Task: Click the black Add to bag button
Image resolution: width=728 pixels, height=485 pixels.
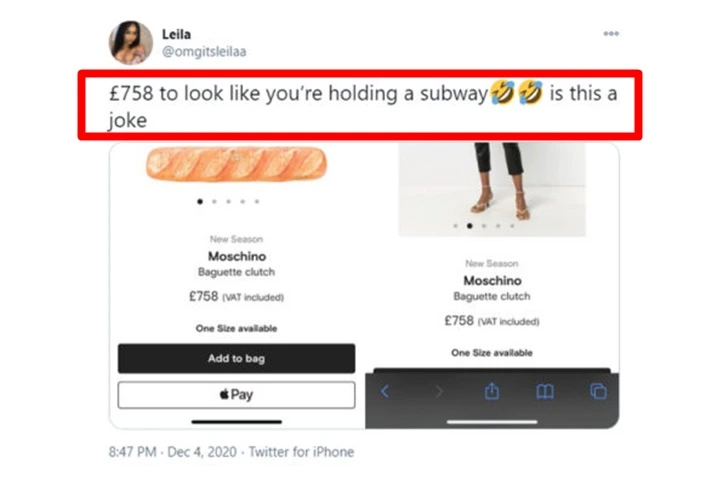Action: pos(236,358)
